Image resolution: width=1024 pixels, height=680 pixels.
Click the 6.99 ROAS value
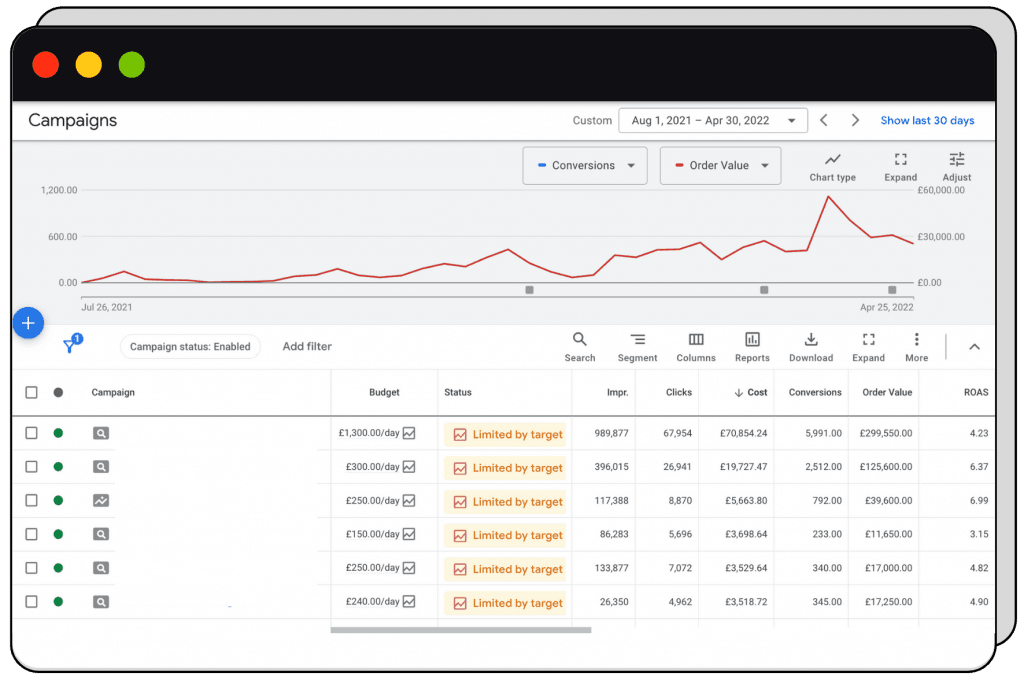979,500
